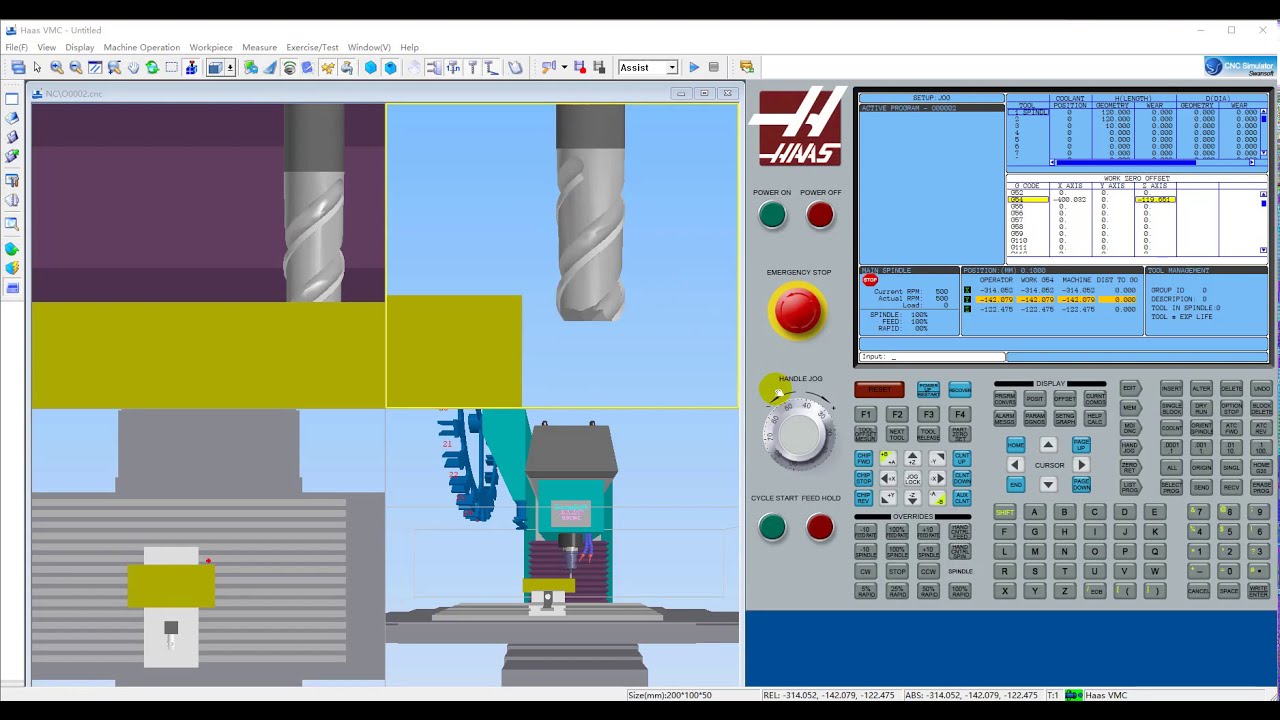The image size is (1280, 720).
Task: Click the RECOVER key
Action: pos(960,389)
